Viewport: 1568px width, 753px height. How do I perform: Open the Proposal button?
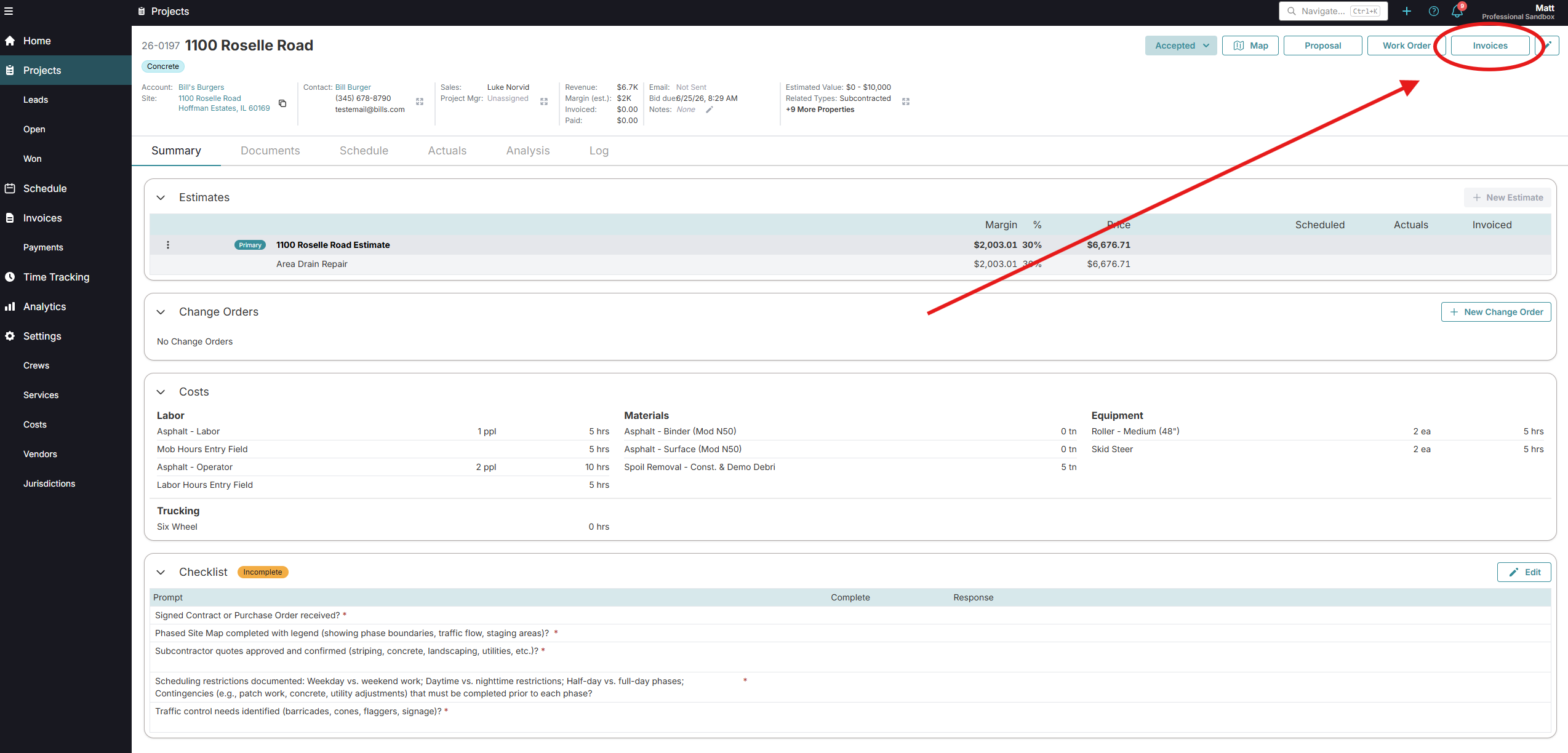coord(1323,46)
